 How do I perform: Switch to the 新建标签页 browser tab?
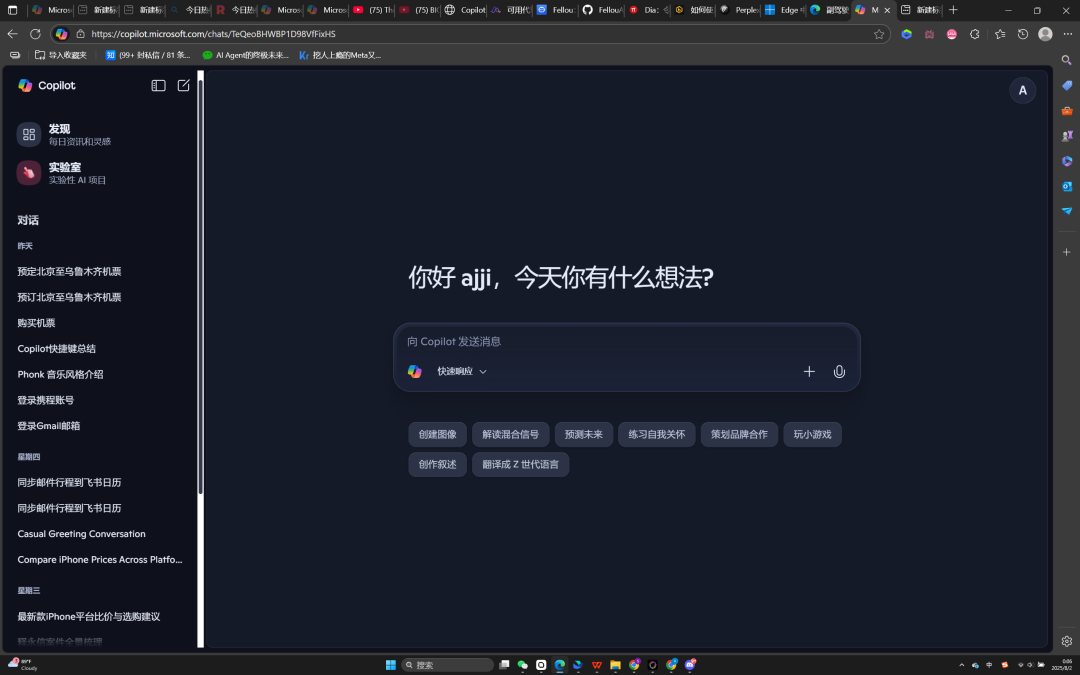click(920, 11)
